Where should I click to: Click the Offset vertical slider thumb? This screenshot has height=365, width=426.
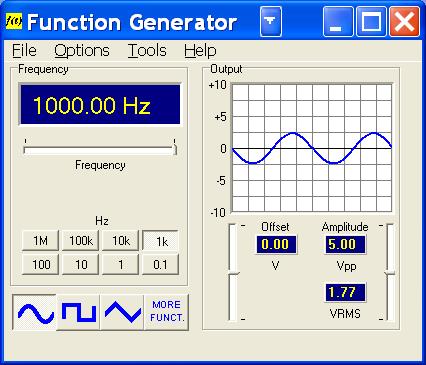point(233,274)
